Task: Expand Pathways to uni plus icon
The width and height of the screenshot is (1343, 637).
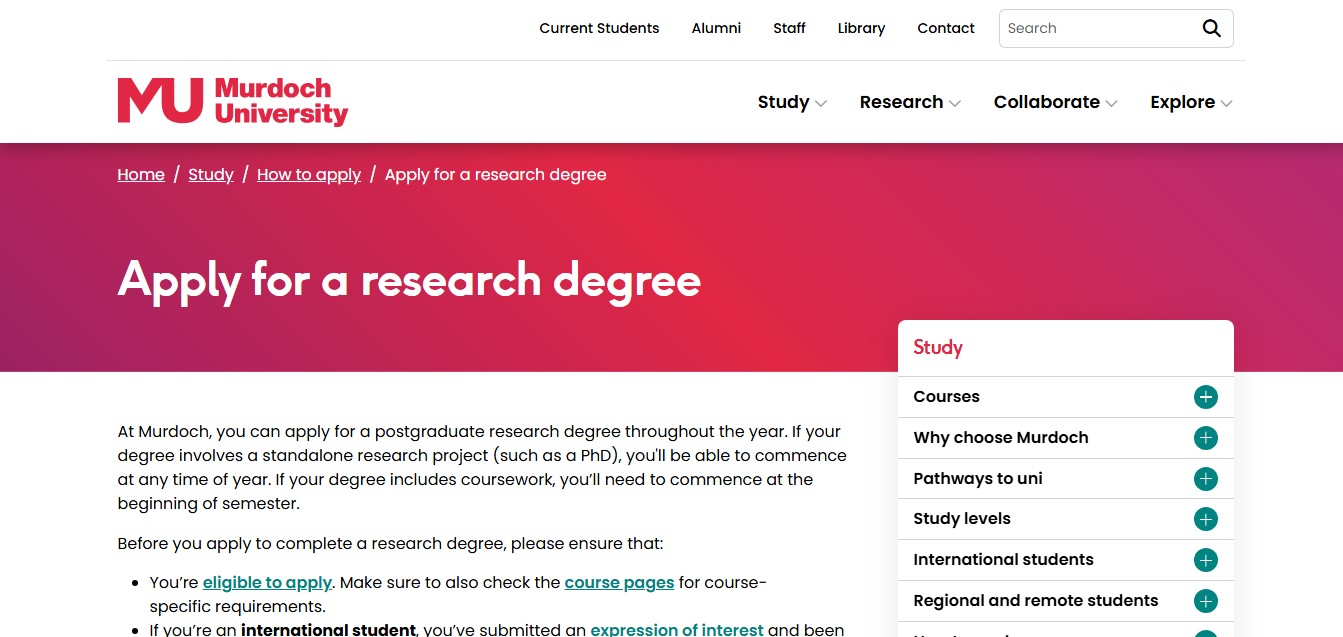Action: [x=1206, y=479]
